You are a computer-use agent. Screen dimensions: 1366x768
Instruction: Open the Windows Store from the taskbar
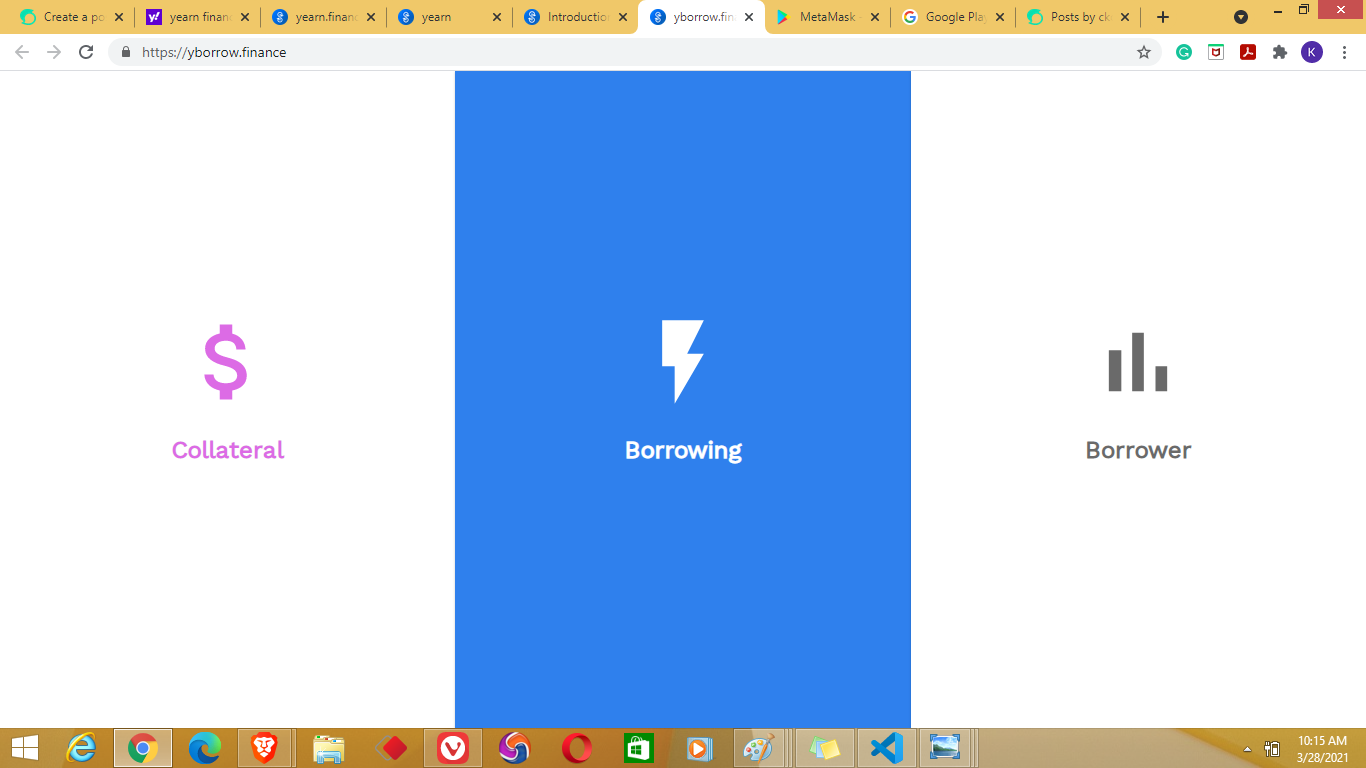(x=639, y=748)
